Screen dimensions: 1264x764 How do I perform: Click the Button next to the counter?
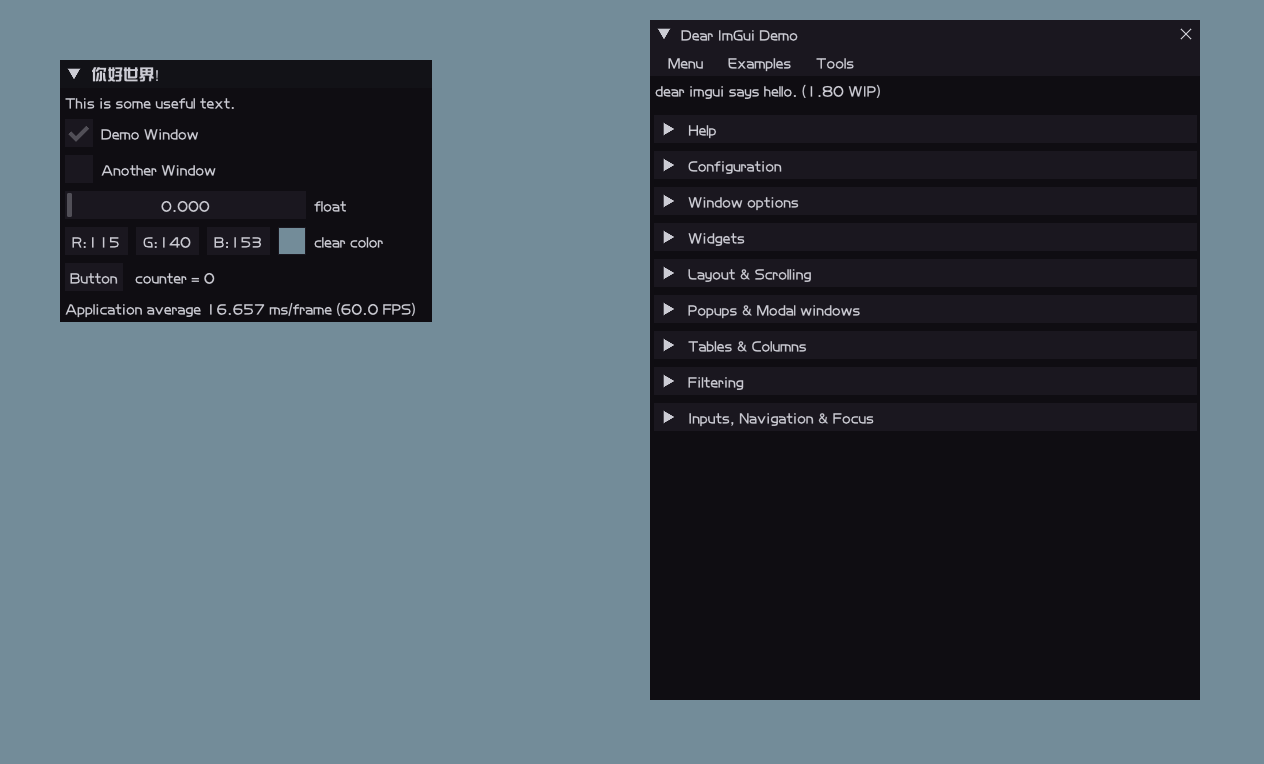(x=93, y=278)
